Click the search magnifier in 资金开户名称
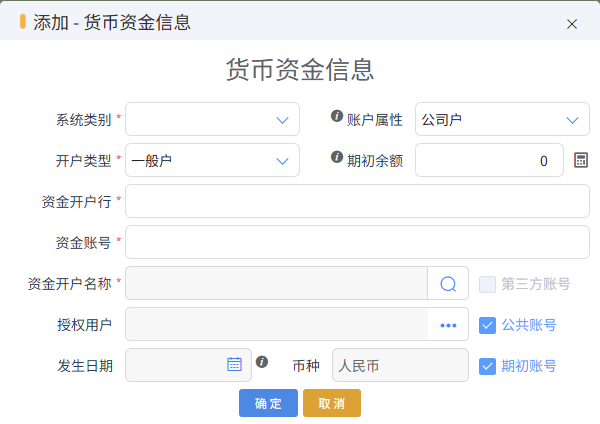600x424 pixels. pos(448,284)
